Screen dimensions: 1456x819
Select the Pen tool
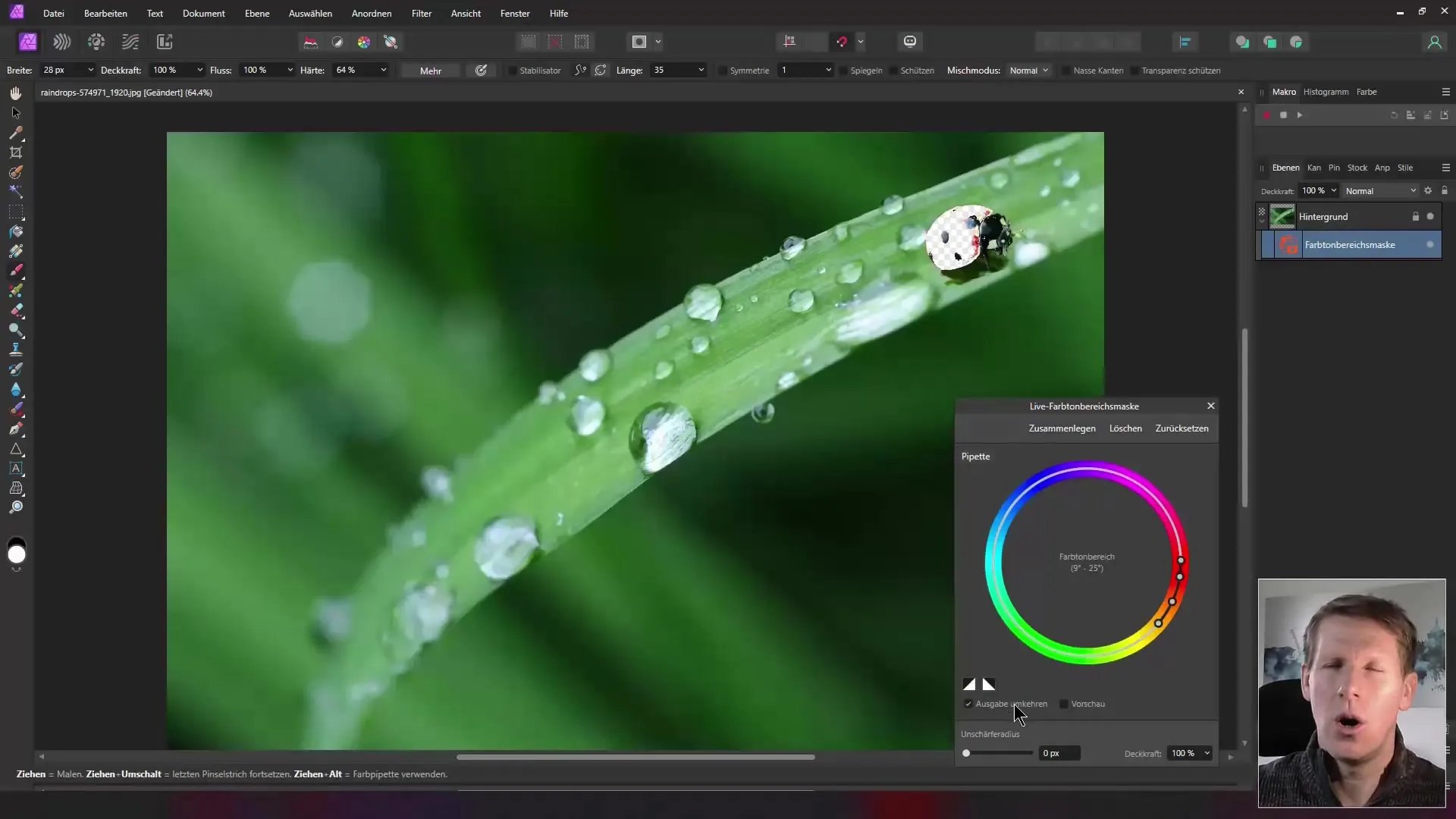point(16,428)
